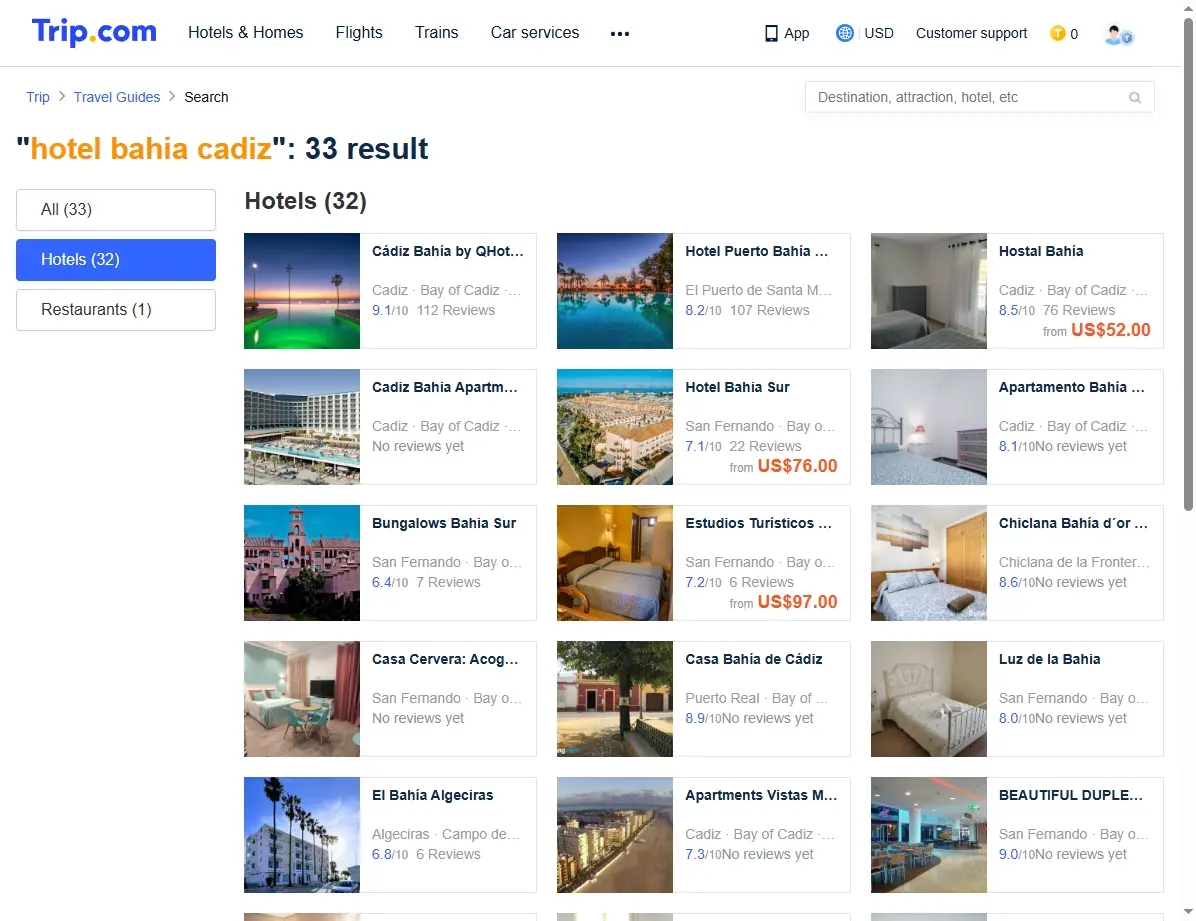Open the more options ellipsis menu
Viewport: 1196px width, 921px height.
tap(620, 34)
